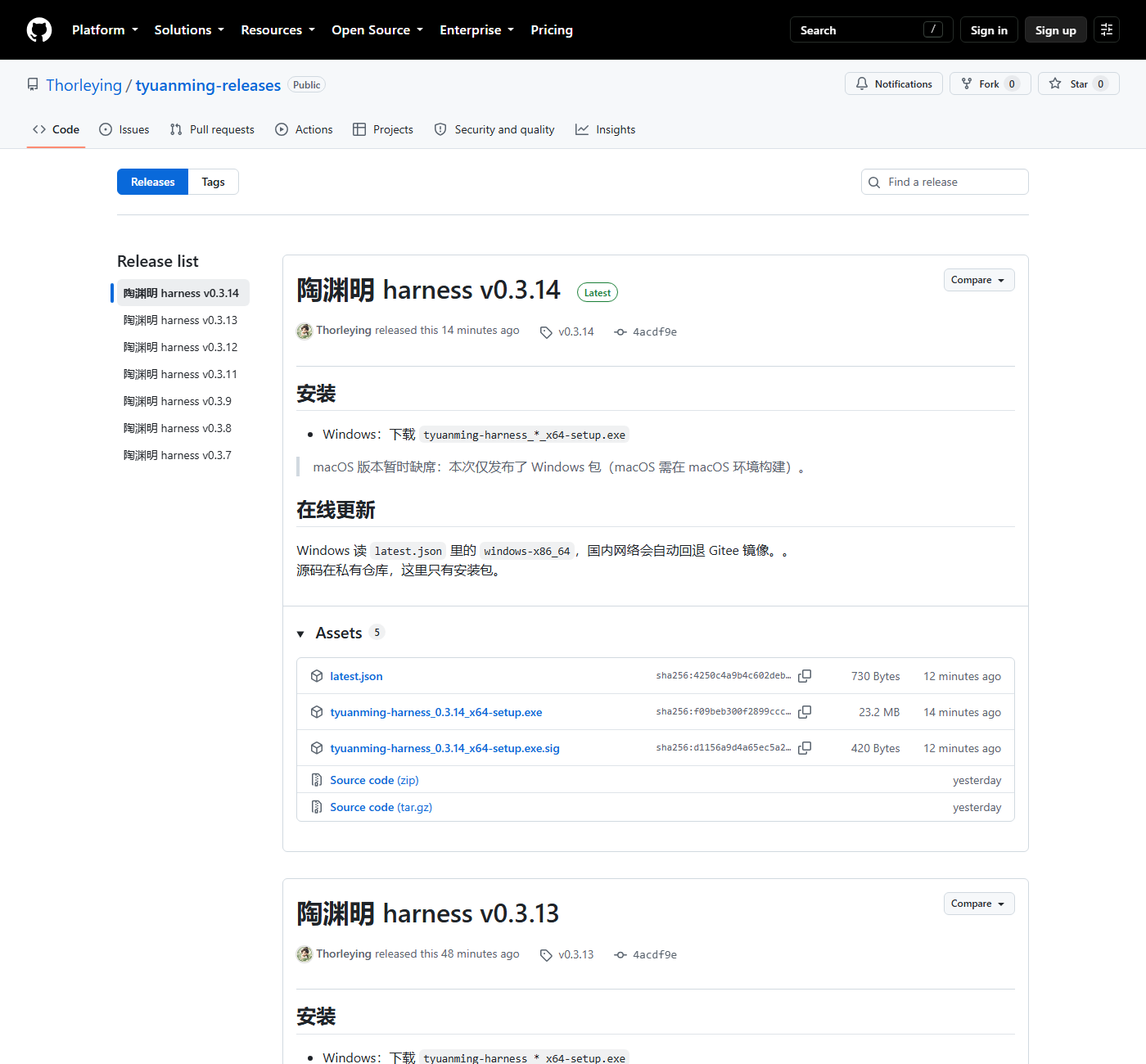Download Source code (zip)

click(374, 780)
